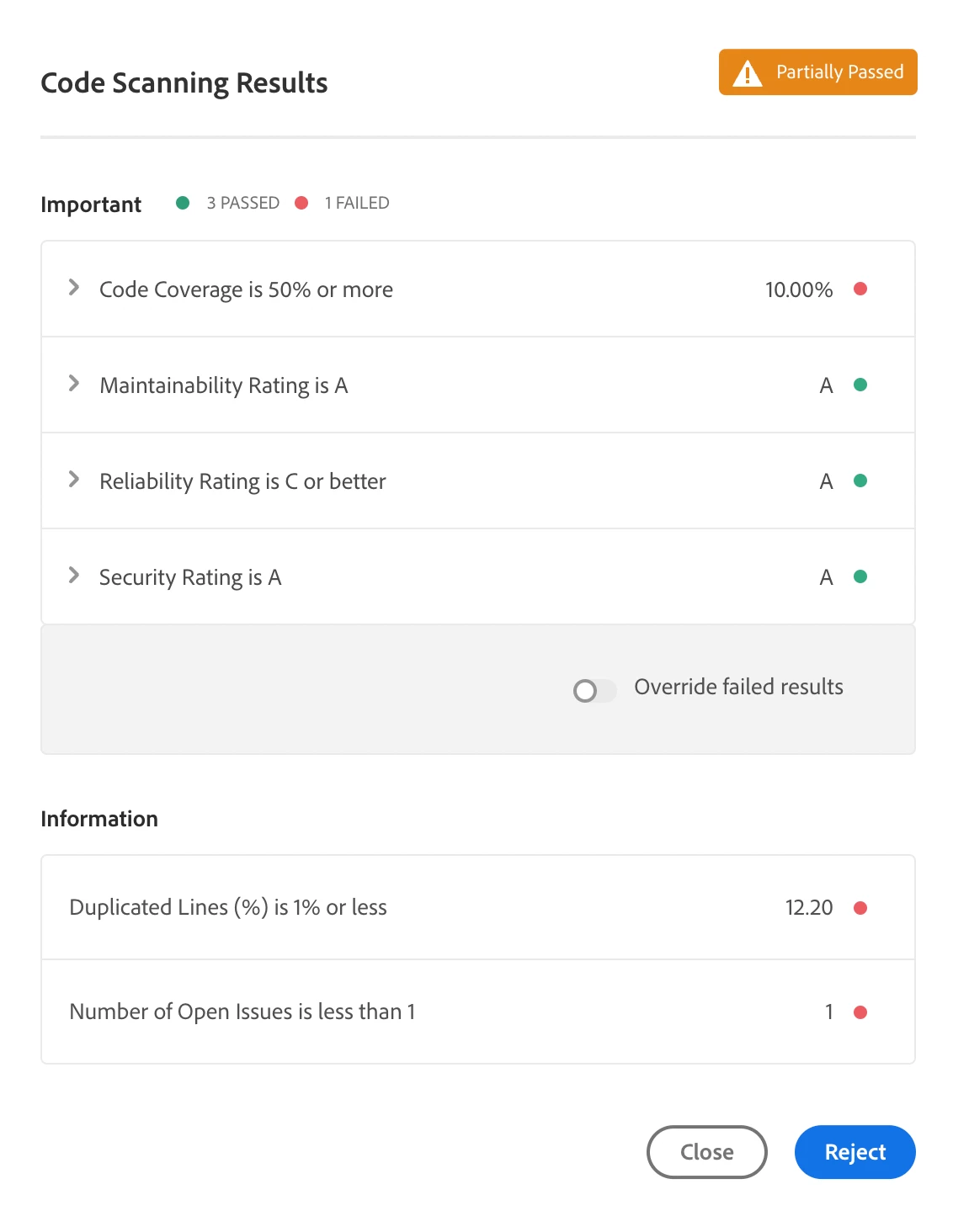Click the 'Information' section heading
The height and width of the screenshot is (1232, 953).
tap(99, 819)
